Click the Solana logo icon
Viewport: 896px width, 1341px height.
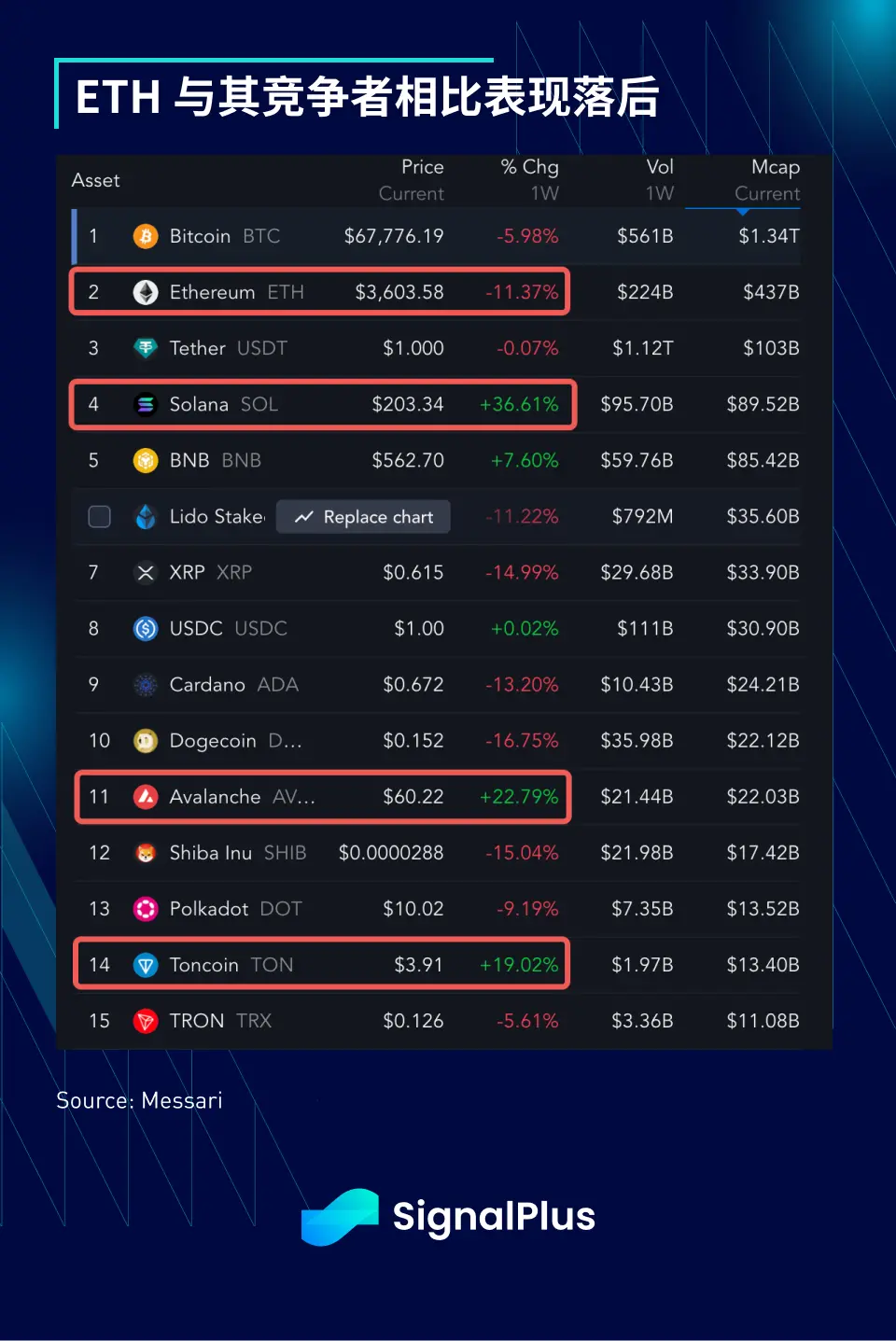(146, 404)
